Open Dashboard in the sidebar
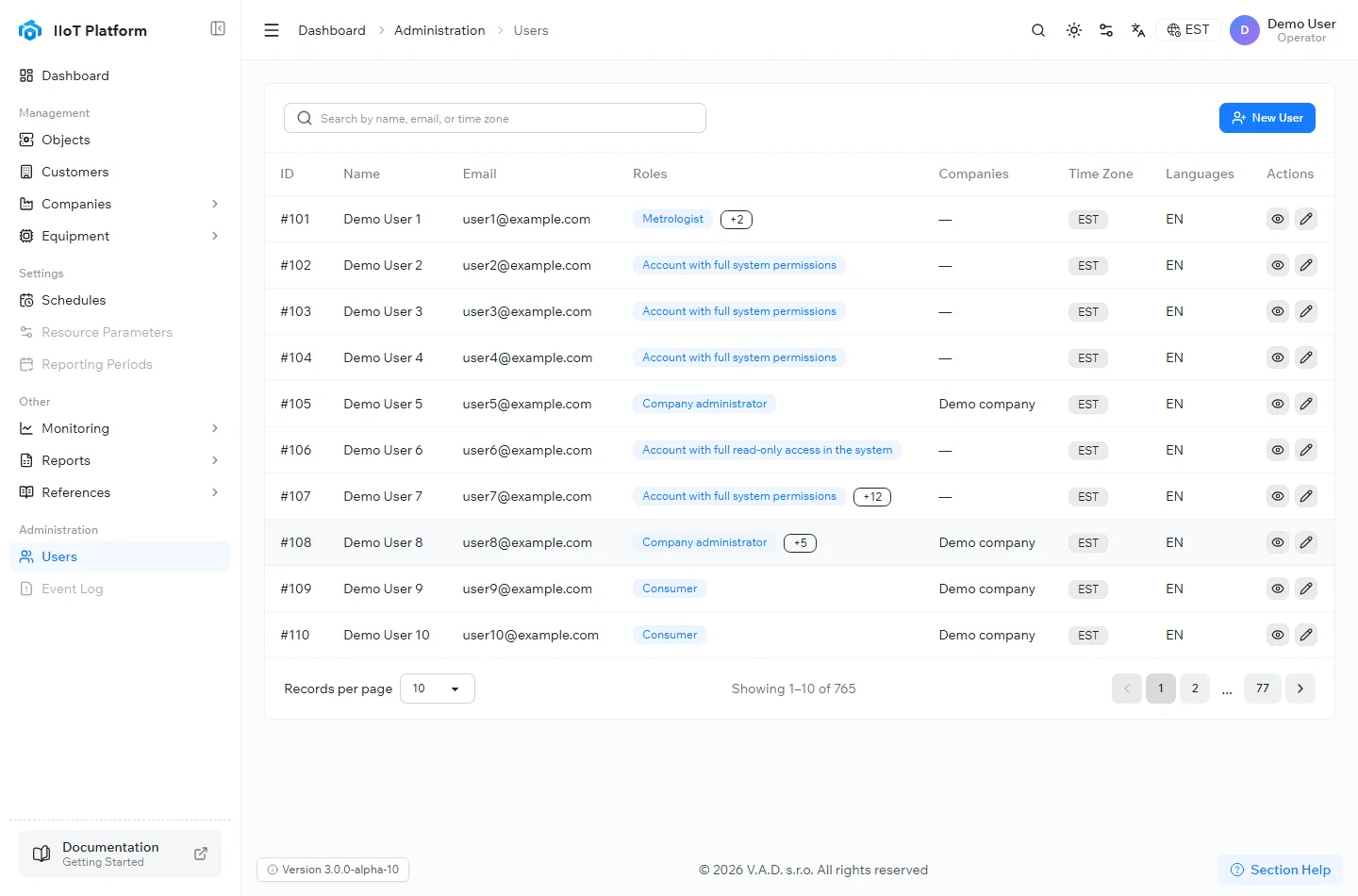Viewport: 1358px width, 896px height. [x=120, y=75]
